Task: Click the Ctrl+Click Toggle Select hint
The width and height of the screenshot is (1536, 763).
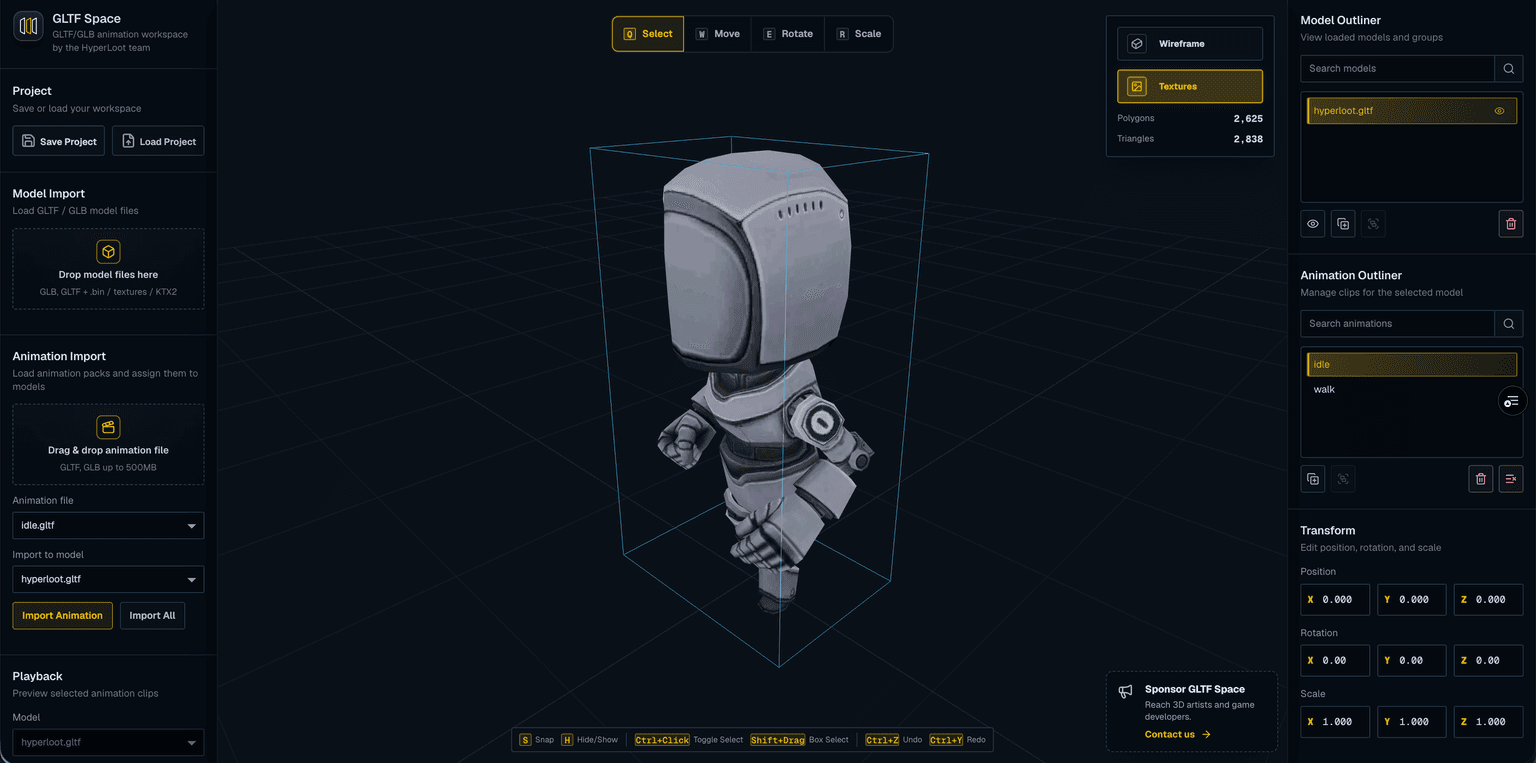Action: (689, 740)
